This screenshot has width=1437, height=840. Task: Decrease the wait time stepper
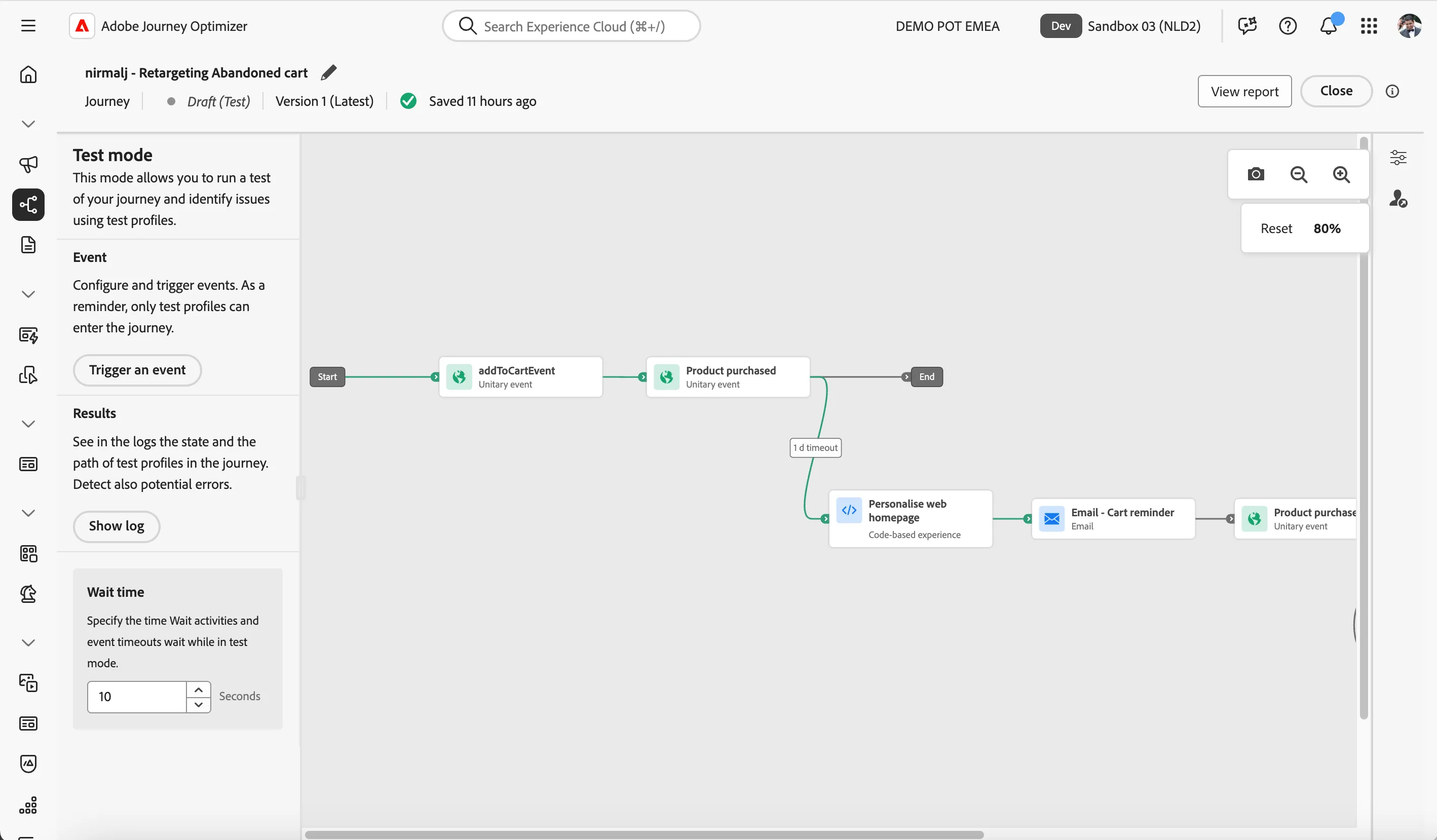coord(199,704)
